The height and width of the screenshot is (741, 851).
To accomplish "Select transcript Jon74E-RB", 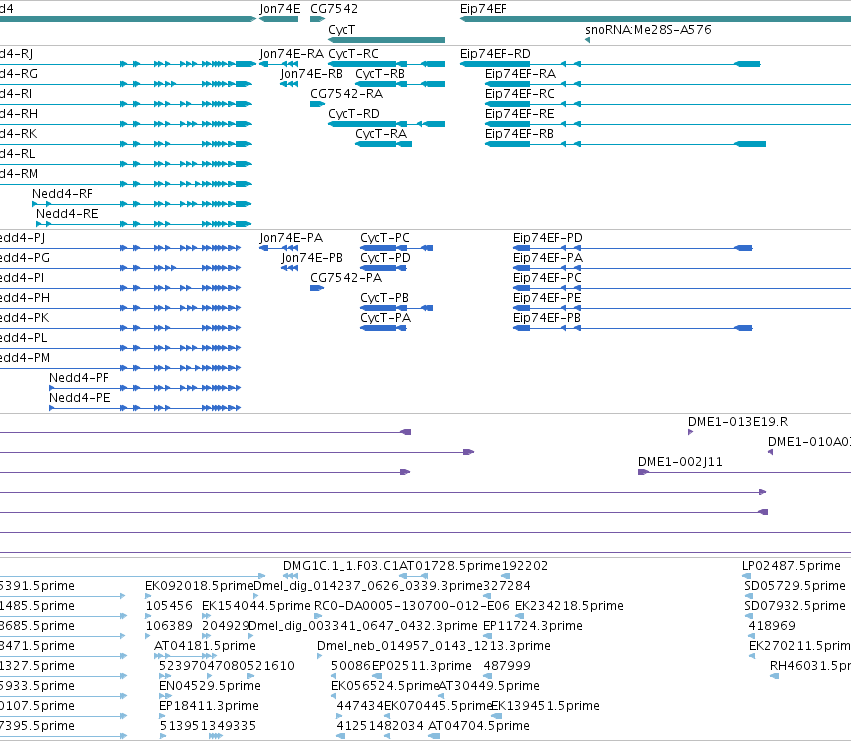I will 312,74.
